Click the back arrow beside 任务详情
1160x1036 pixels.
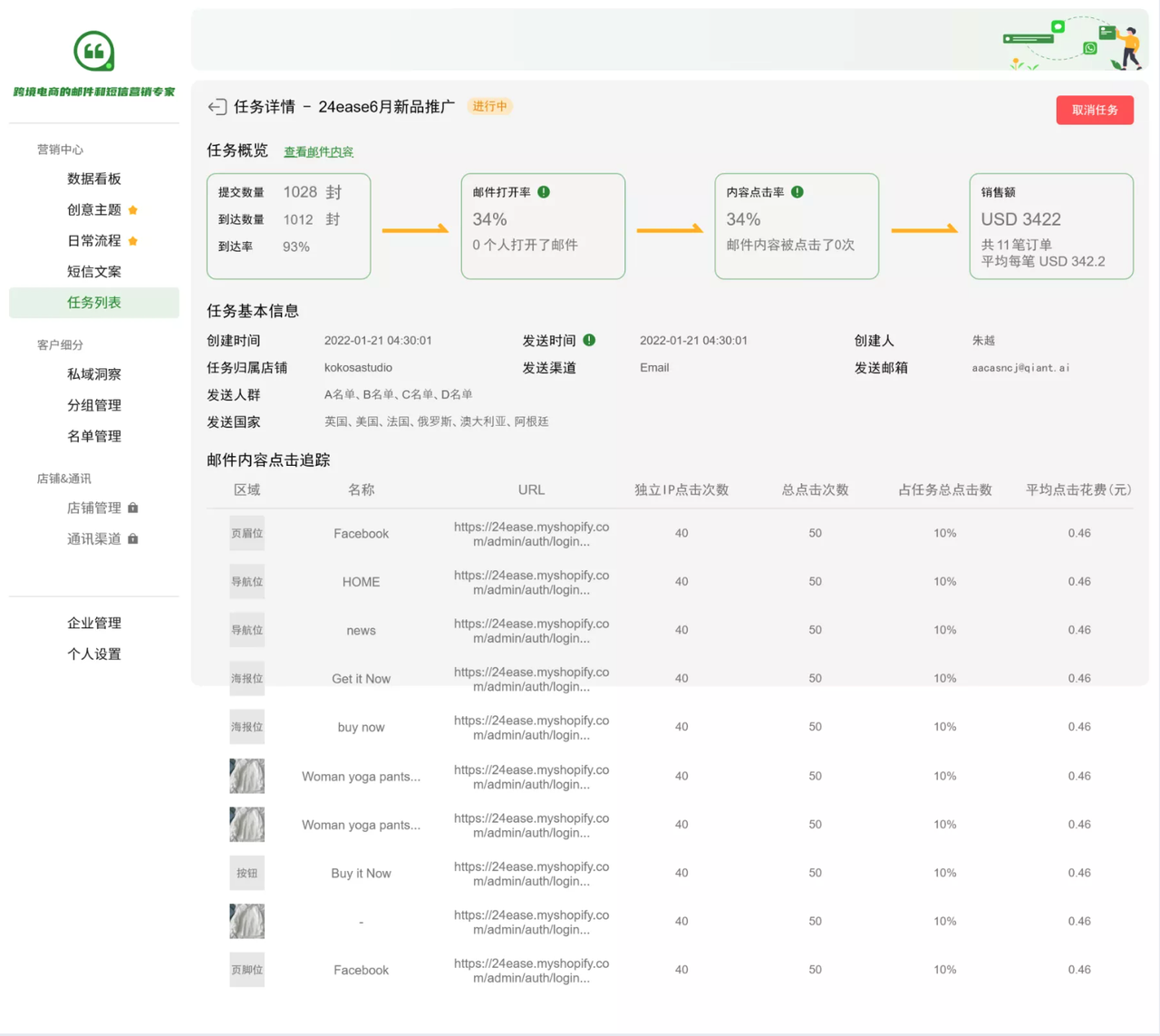point(217,107)
